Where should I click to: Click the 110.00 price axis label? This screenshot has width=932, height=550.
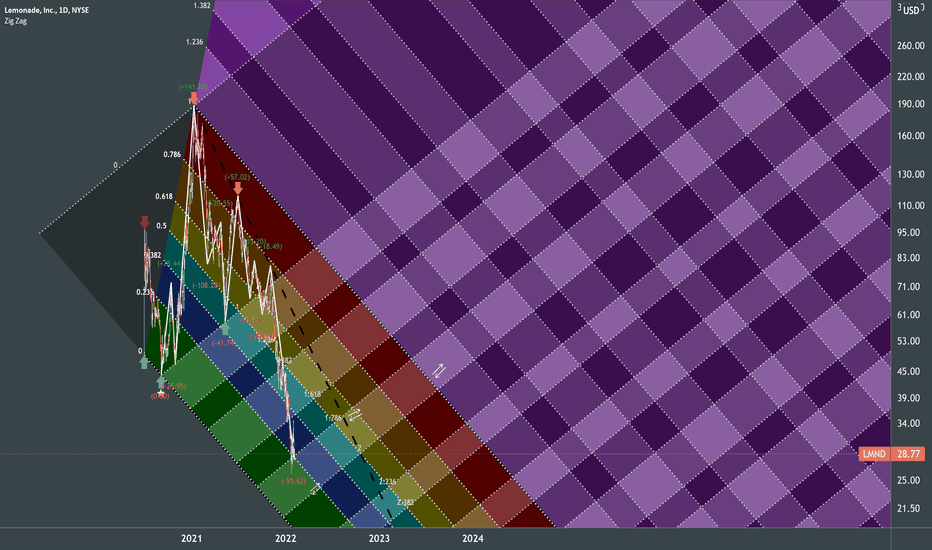tap(911, 206)
